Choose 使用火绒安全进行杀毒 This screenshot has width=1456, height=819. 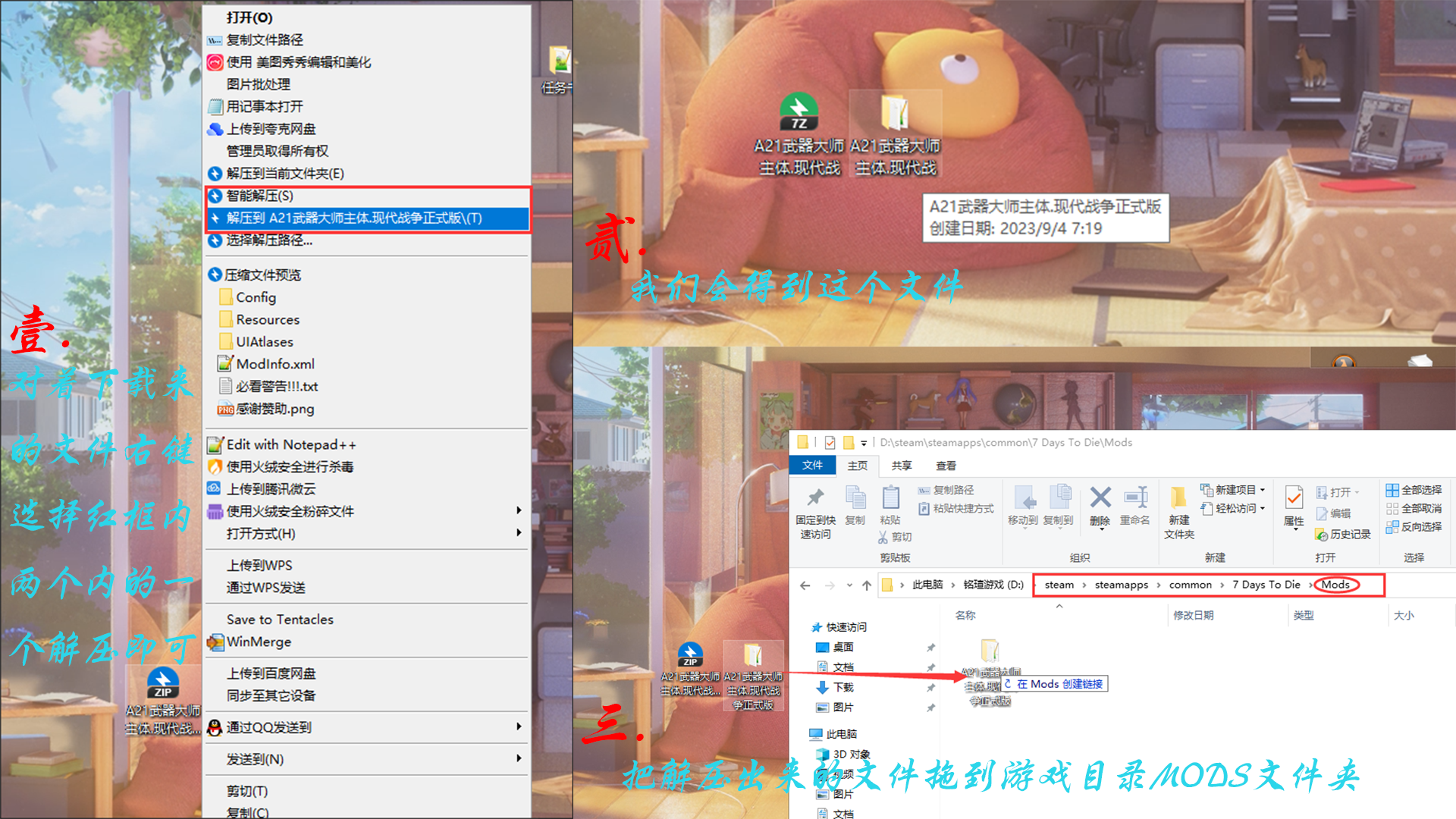pyautogui.click(x=367, y=466)
